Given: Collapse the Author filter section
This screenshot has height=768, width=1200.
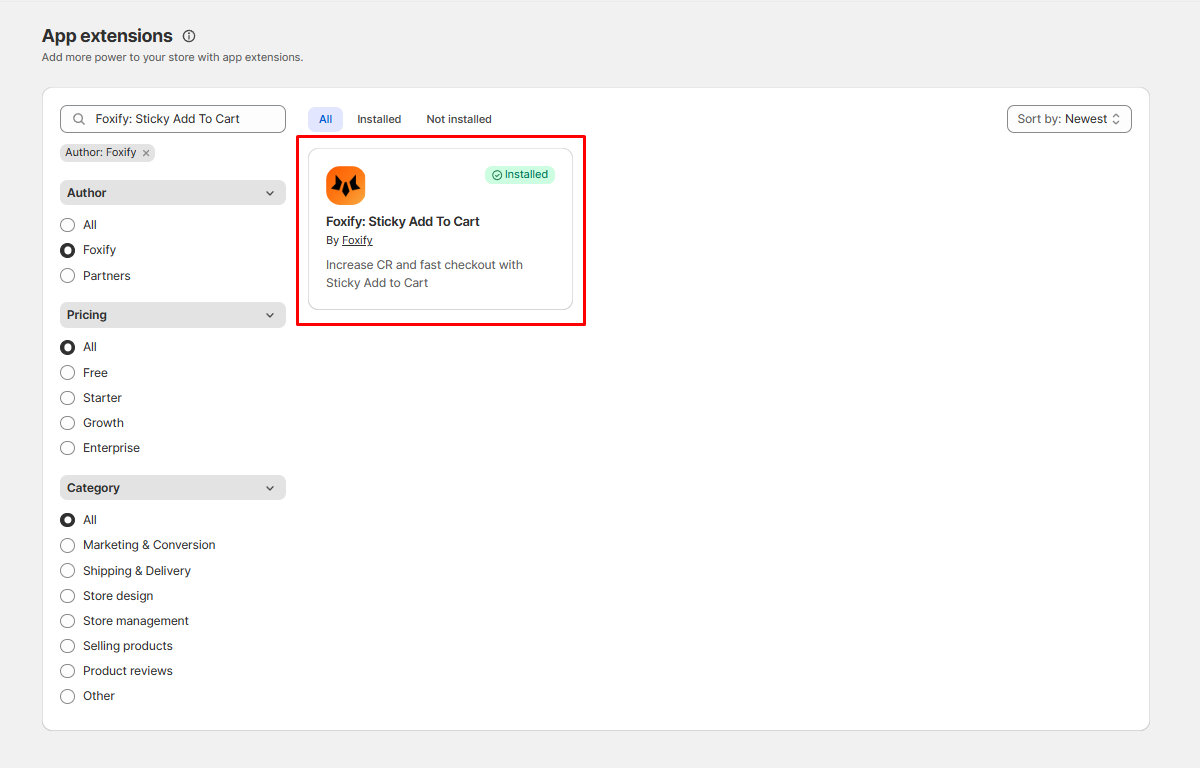Looking at the screenshot, I should coord(269,193).
